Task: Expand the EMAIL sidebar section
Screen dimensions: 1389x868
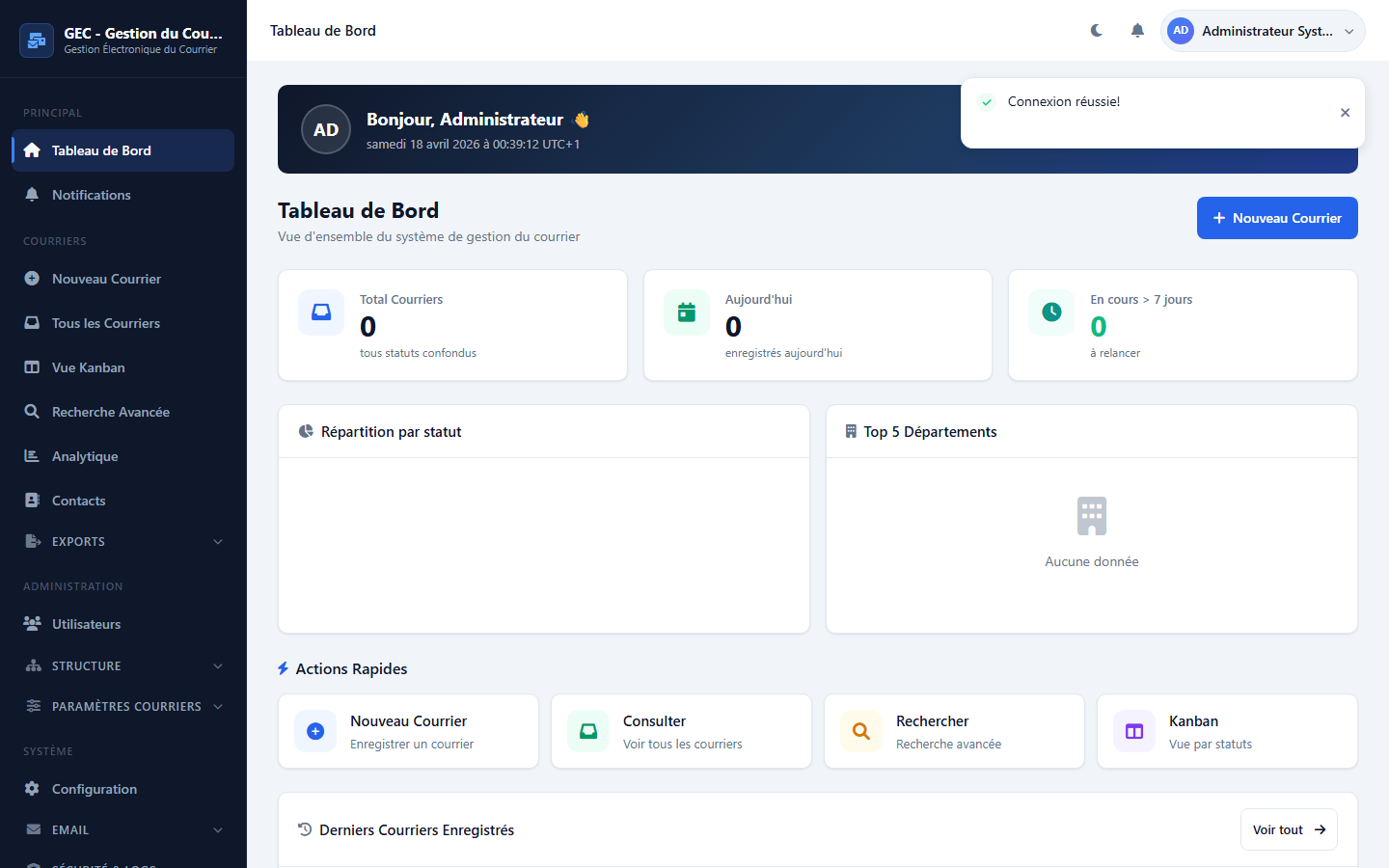Action: (x=123, y=830)
